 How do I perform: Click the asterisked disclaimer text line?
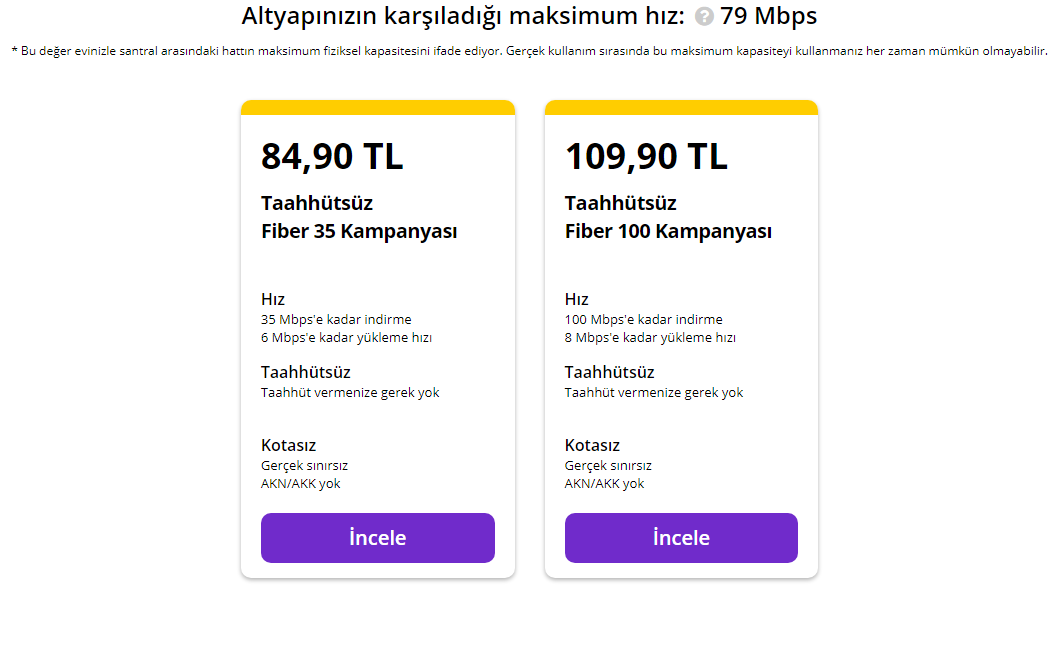coord(530,48)
